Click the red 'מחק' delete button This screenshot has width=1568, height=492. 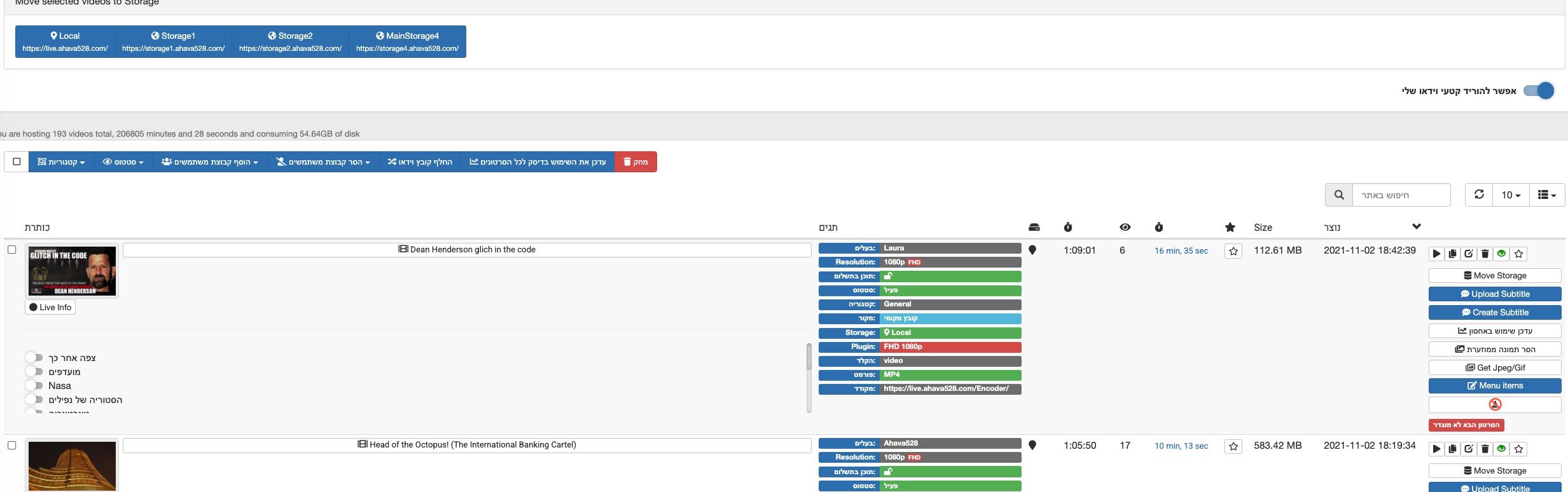636,161
